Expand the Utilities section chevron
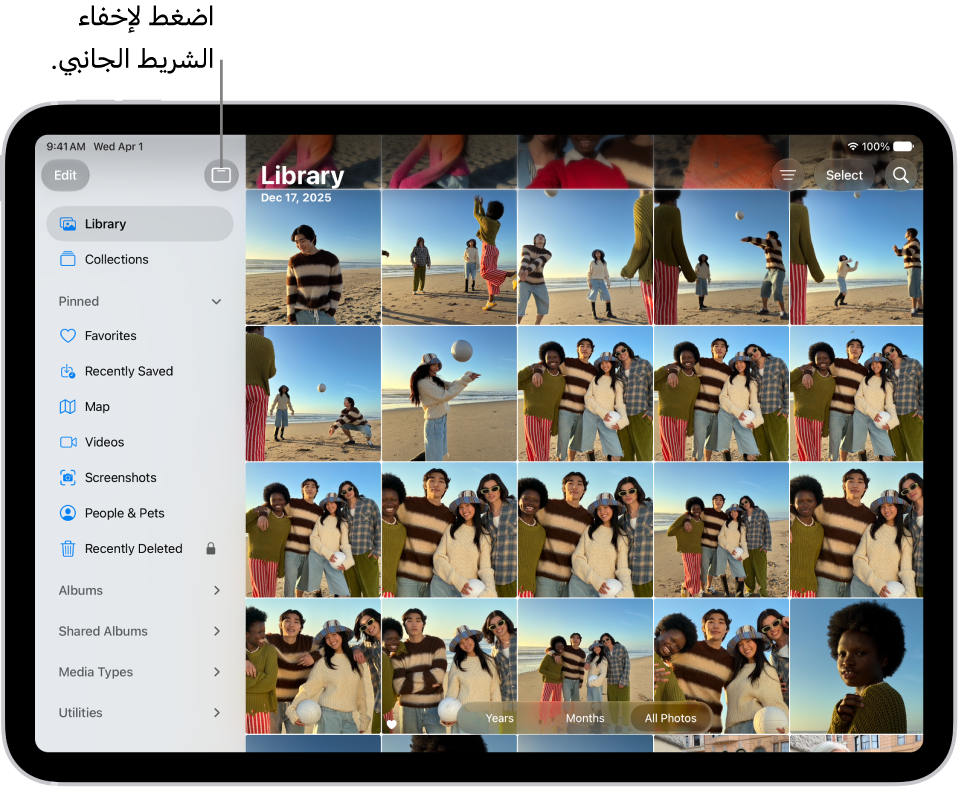 (217, 713)
